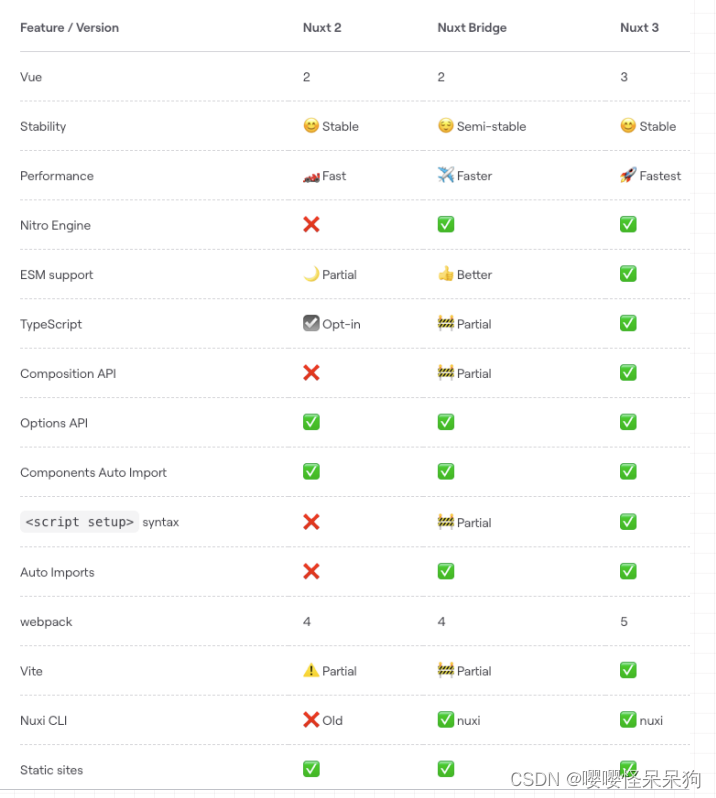
Task: Click the rocket icon next to Fastest
Action: pos(628,175)
